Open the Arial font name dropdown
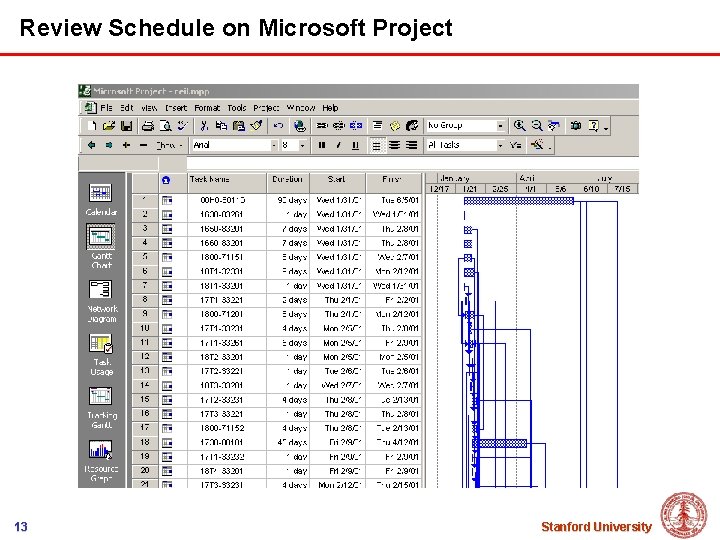 (x=274, y=145)
